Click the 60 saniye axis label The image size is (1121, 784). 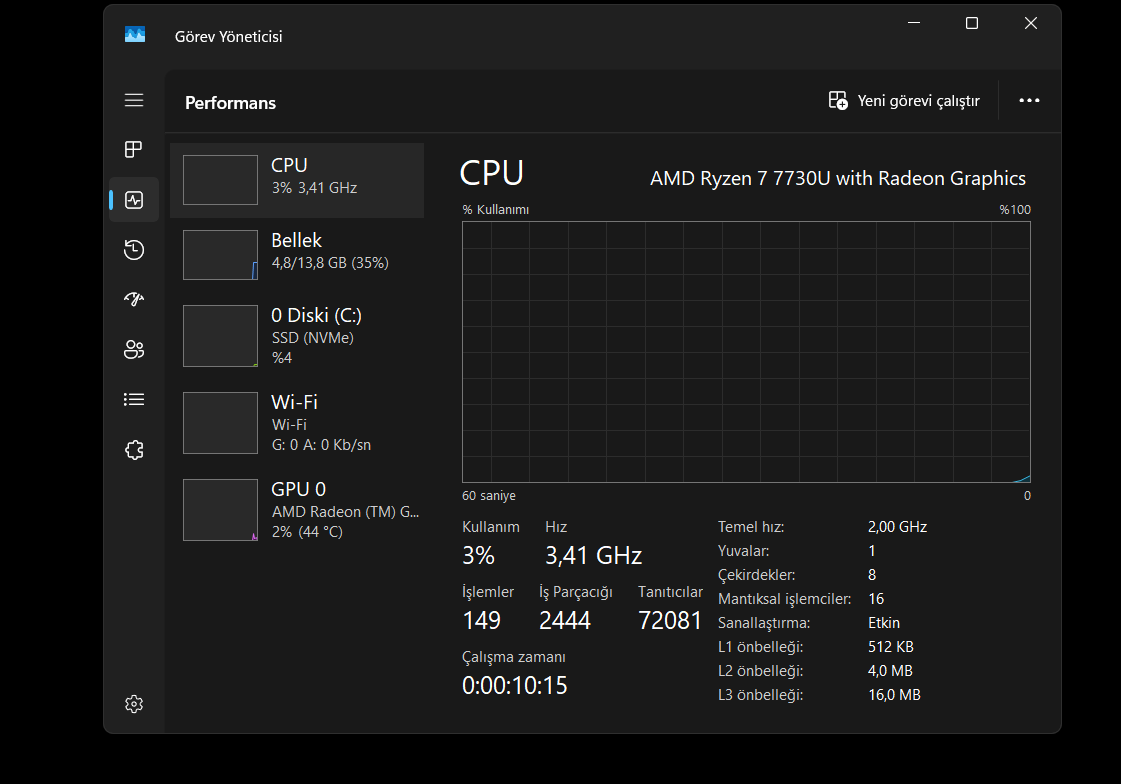tap(489, 495)
